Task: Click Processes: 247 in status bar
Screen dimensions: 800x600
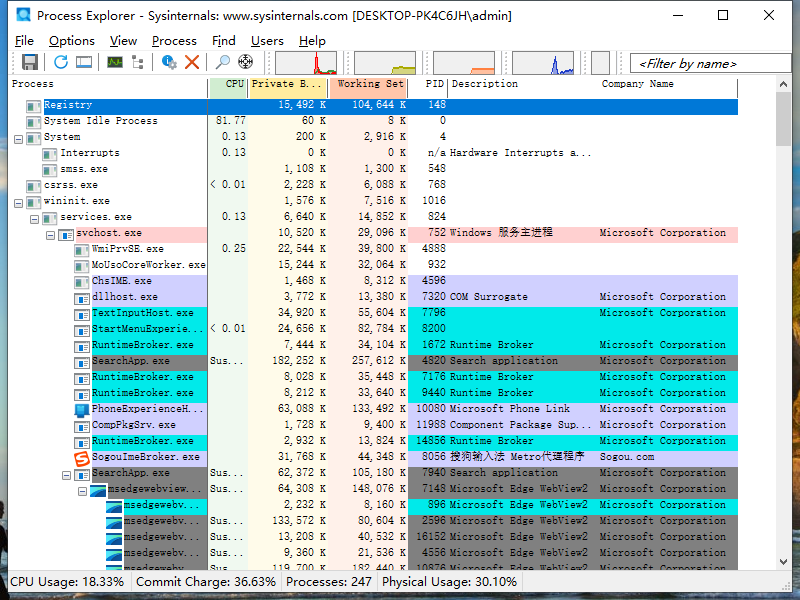Action: (329, 582)
